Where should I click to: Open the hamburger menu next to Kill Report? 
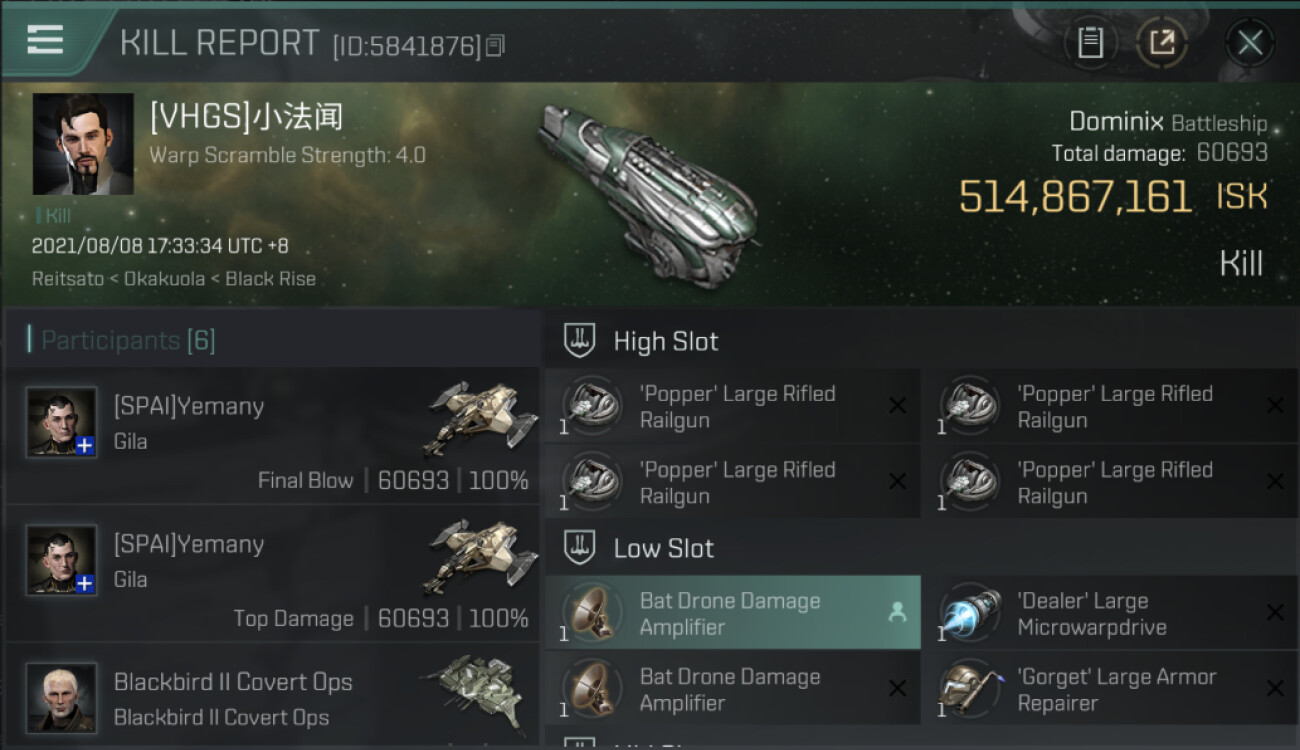click(45, 40)
